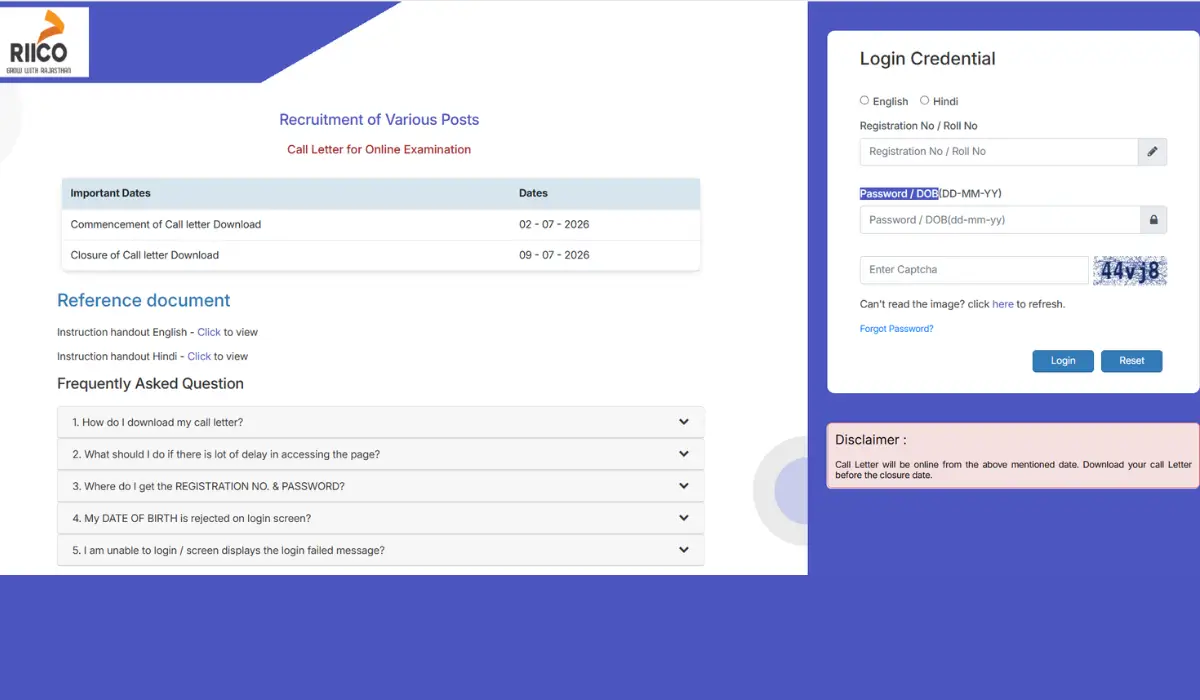Image resolution: width=1200 pixels, height=700 pixels.
Task: Open the Hindi instruction handout Click link
Action: (x=199, y=356)
